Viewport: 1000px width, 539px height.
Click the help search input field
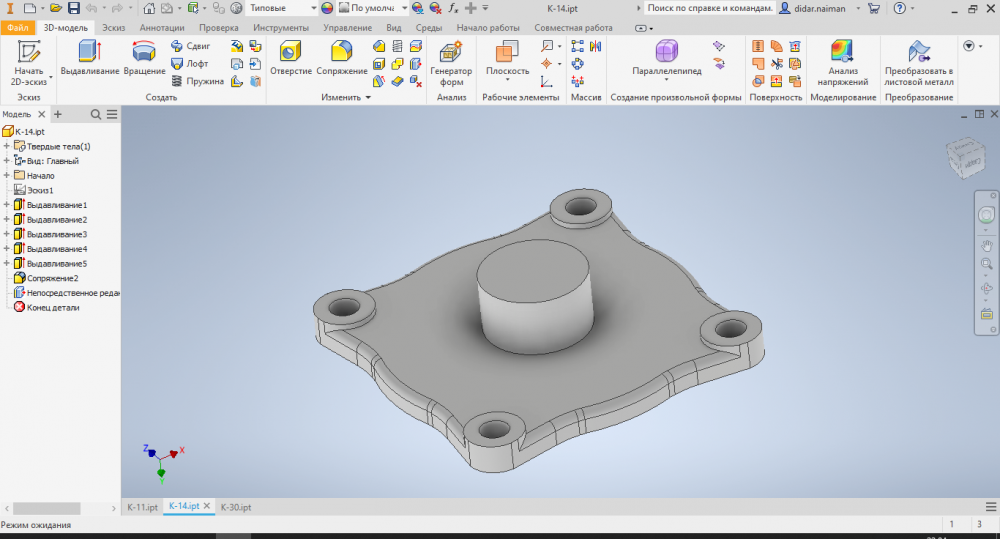[708, 8]
